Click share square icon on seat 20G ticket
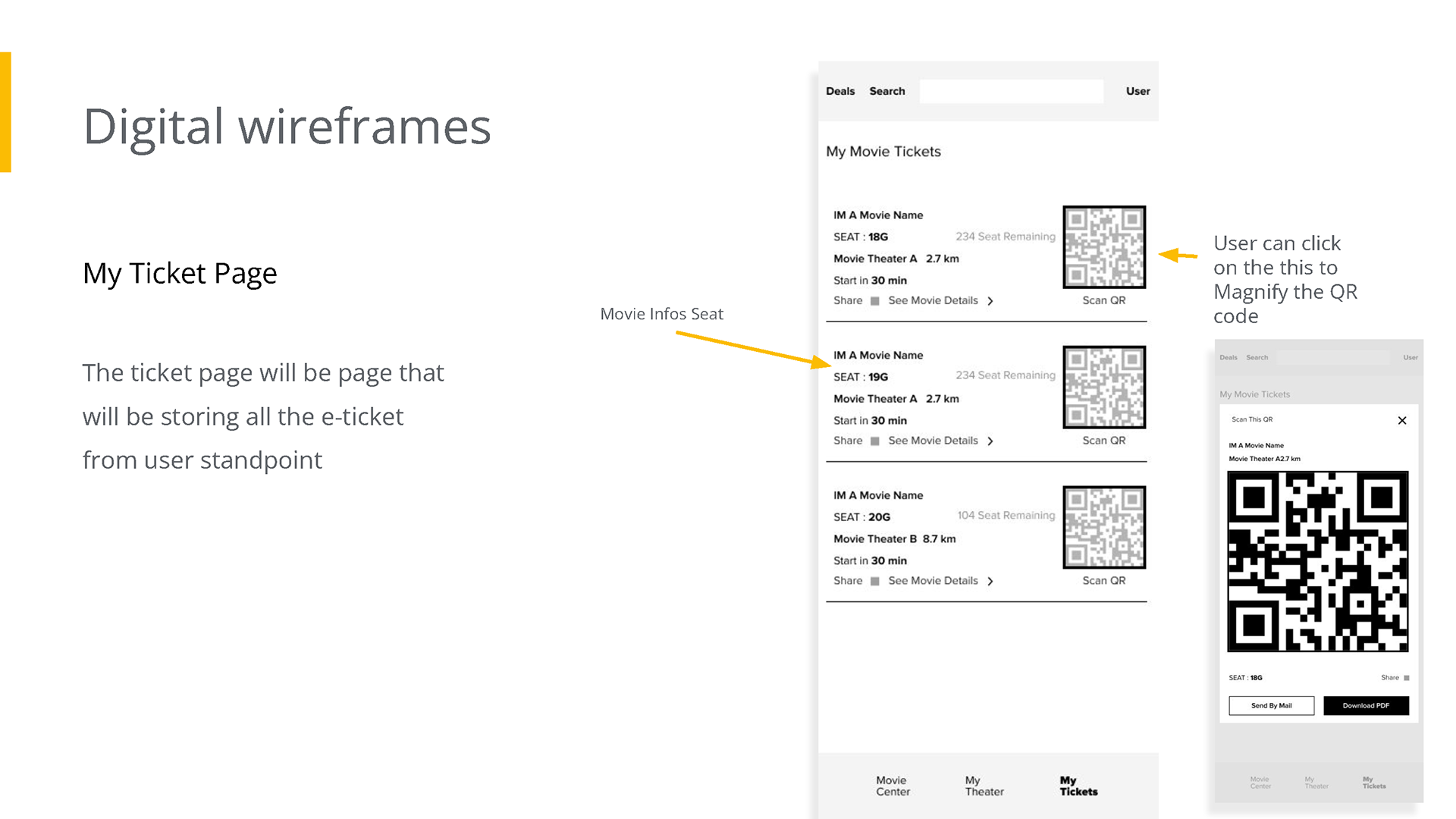 [874, 582]
